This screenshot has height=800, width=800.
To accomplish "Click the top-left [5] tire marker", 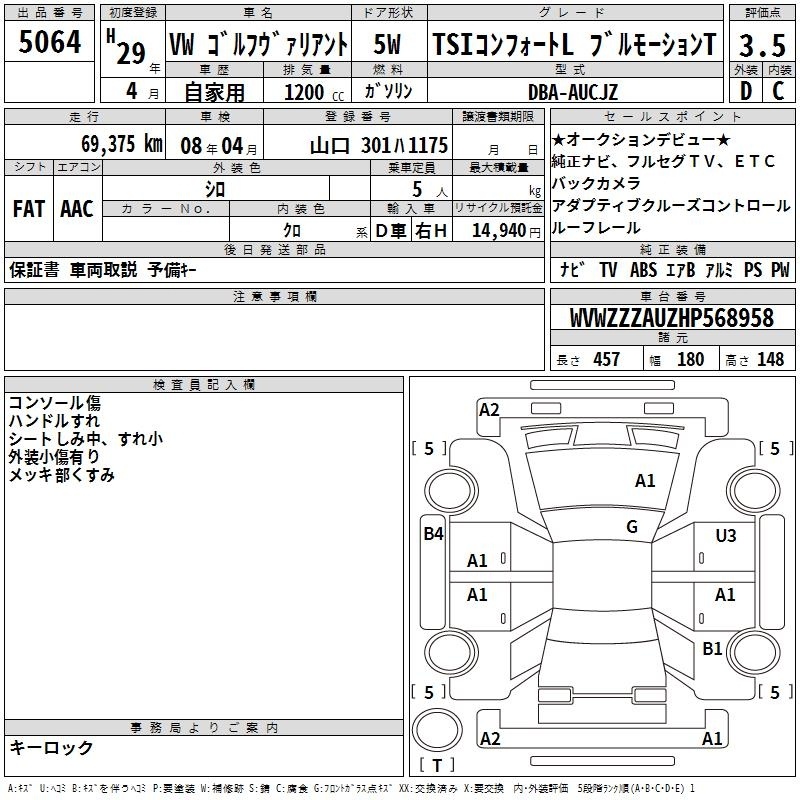I will (429, 449).
